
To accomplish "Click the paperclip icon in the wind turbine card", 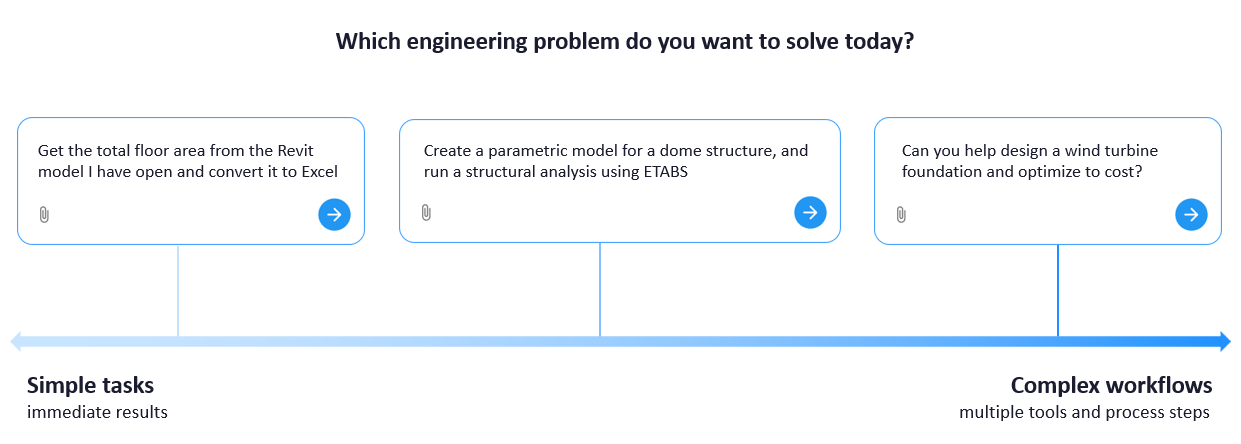I will point(901,214).
